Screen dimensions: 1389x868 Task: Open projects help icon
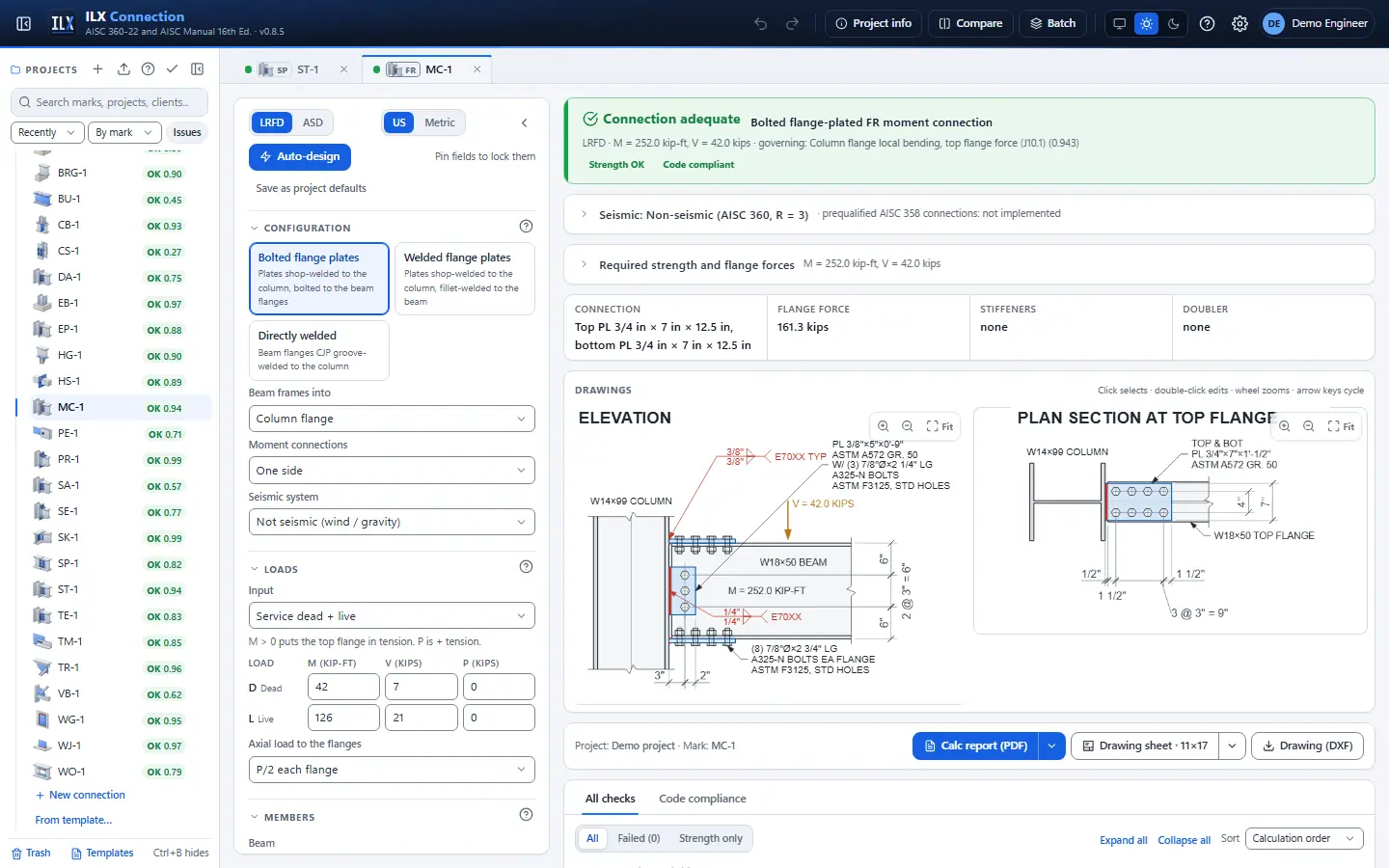coord(148,69)
